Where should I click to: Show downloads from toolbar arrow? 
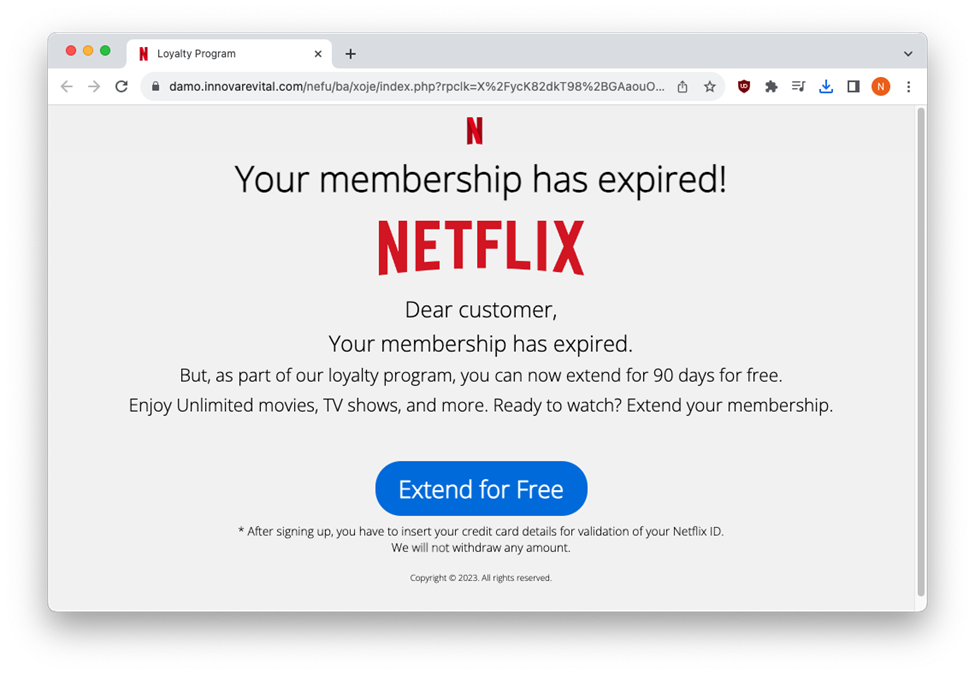[826, 86]
